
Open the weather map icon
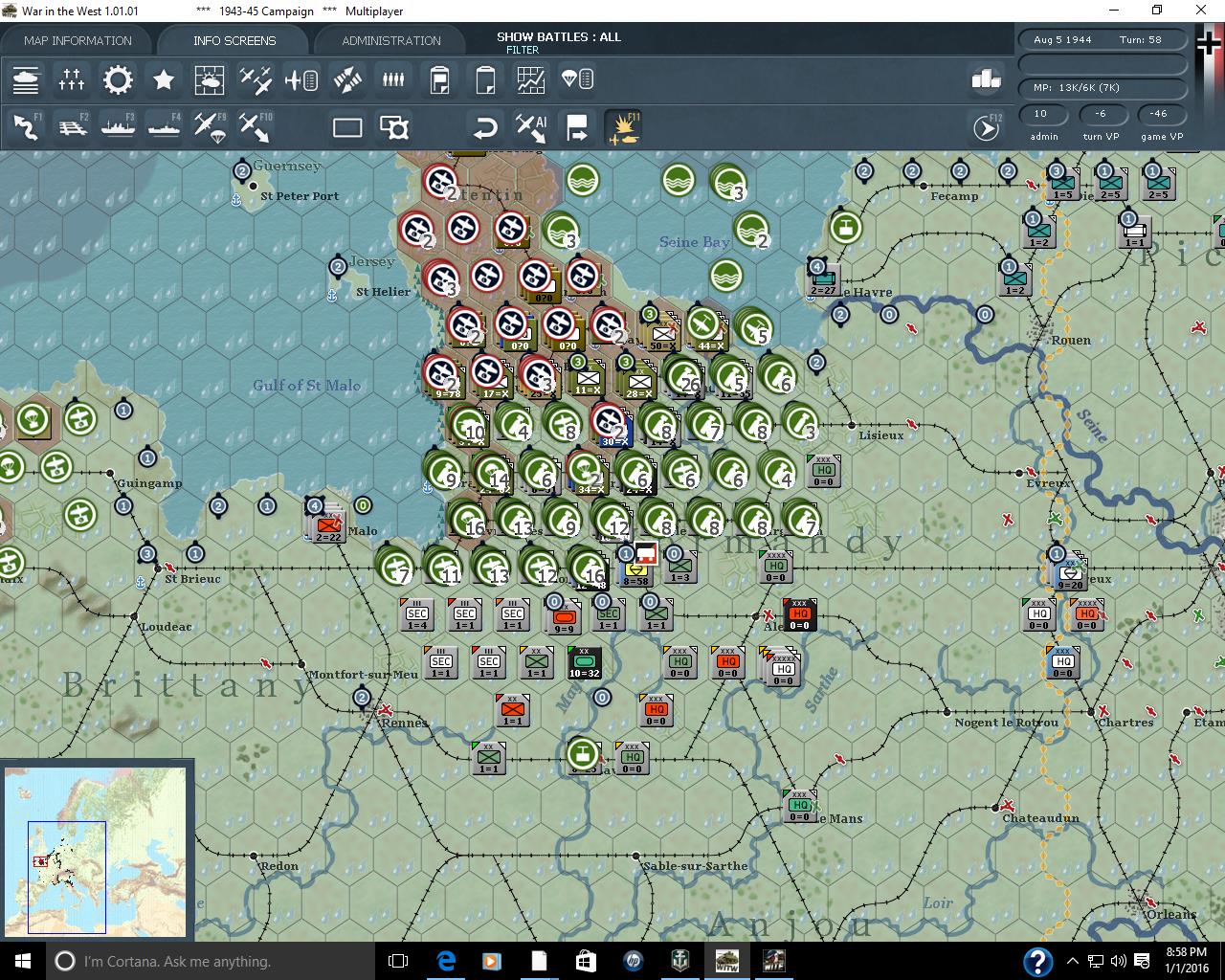(x=210, y=79)
